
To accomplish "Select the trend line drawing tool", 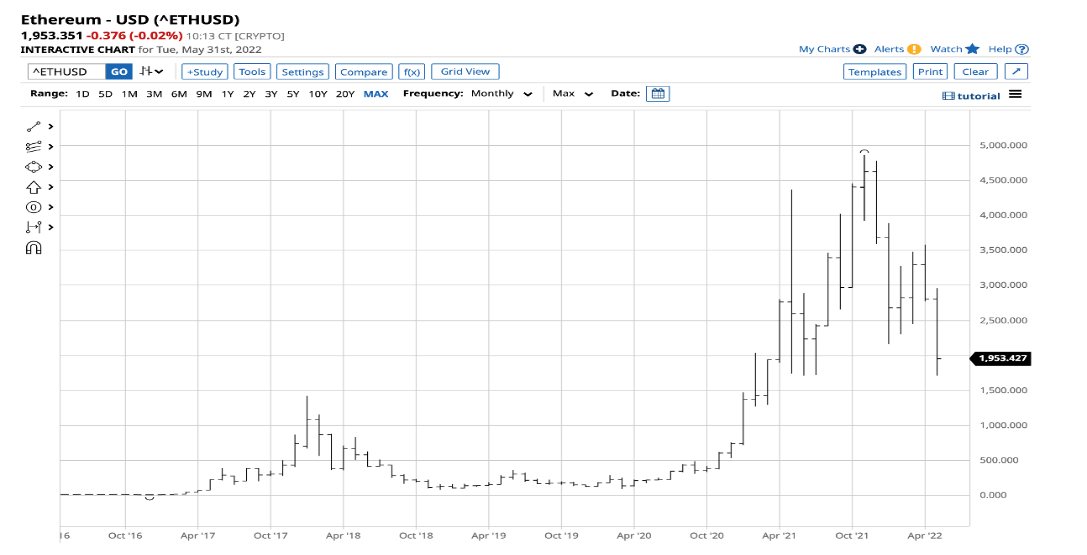I will tap(33, 127).
